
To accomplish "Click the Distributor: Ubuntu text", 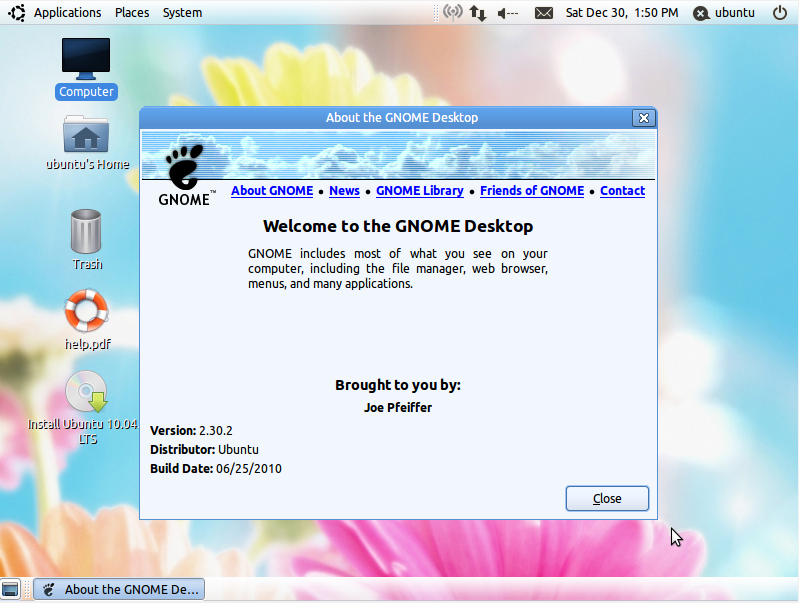I will 204,450.
